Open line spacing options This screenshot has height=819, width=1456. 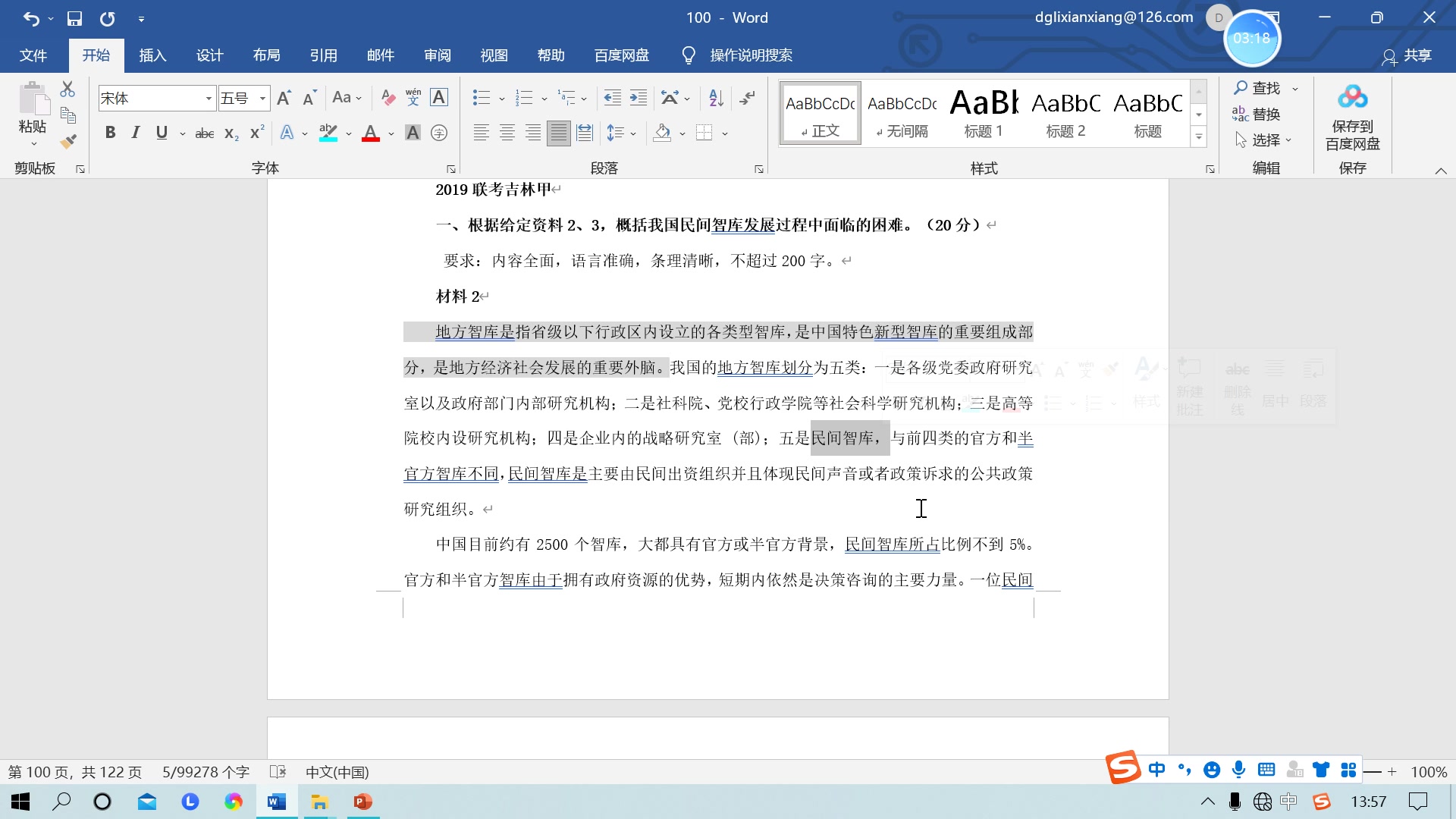621,133
